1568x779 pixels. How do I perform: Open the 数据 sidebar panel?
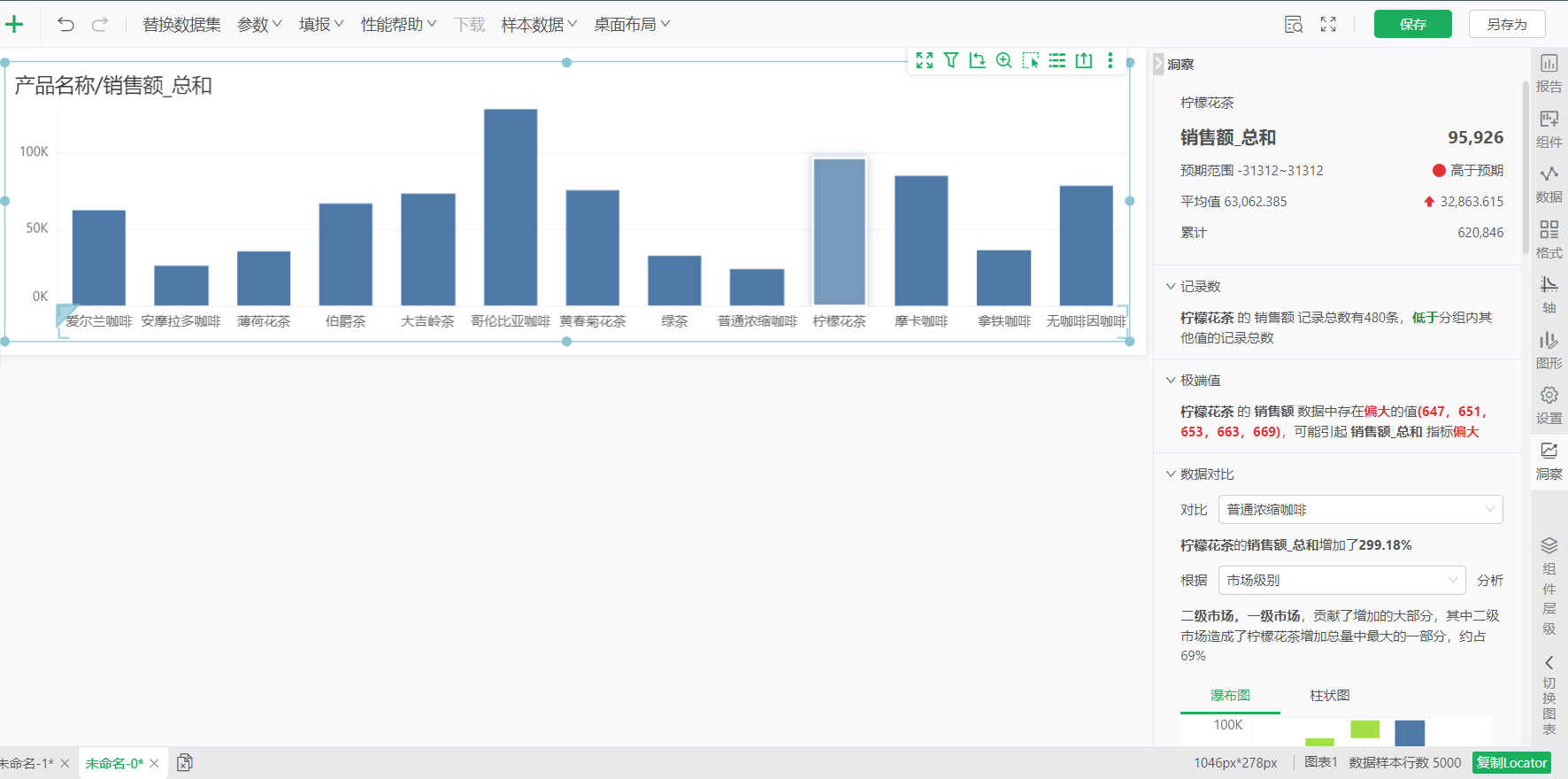[1549, 184]
